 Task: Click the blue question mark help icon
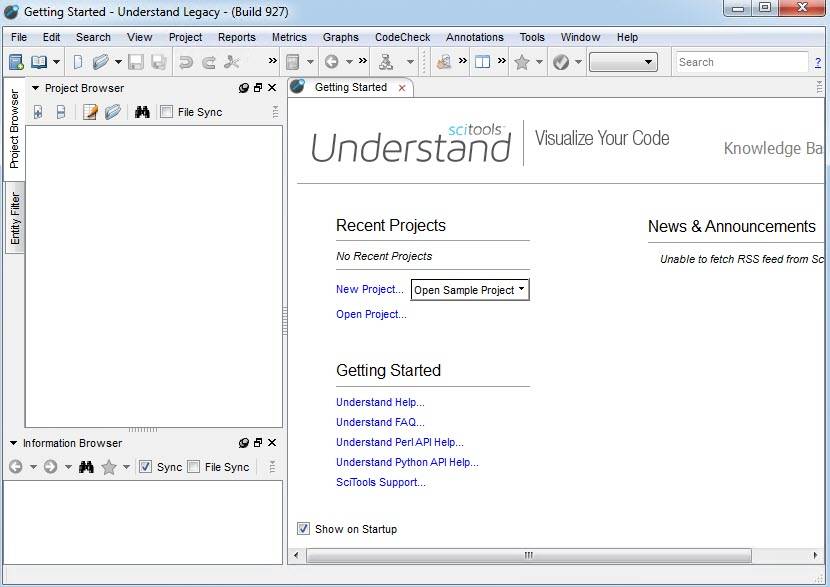pos(818,63)
